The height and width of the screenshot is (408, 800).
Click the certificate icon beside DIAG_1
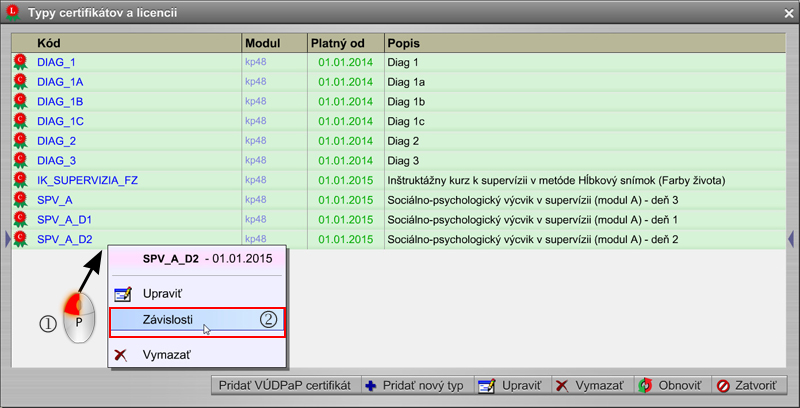20,62
